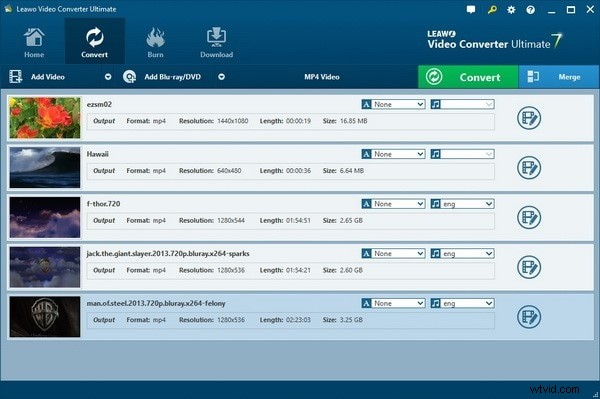The width and height of the screenshot is (600, 399).
Task: Open the MP4 Video output profile
Action: coord(322,77)
